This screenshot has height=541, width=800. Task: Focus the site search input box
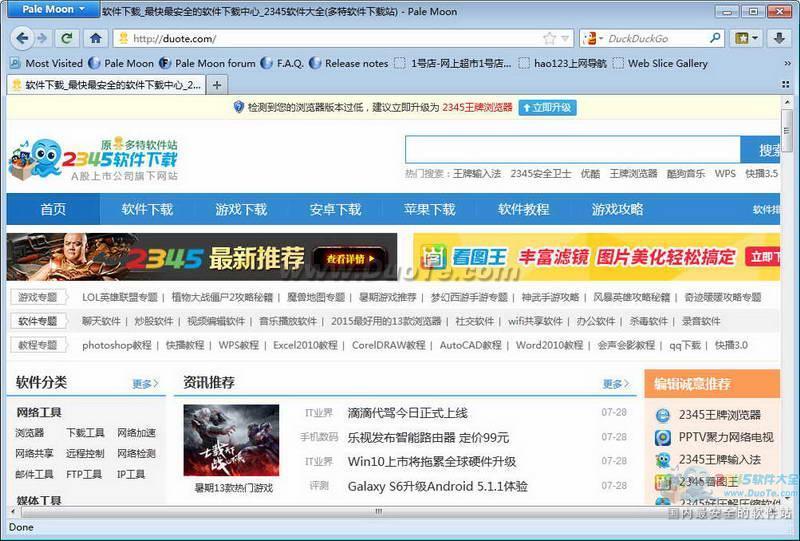(x=572, y=150)
